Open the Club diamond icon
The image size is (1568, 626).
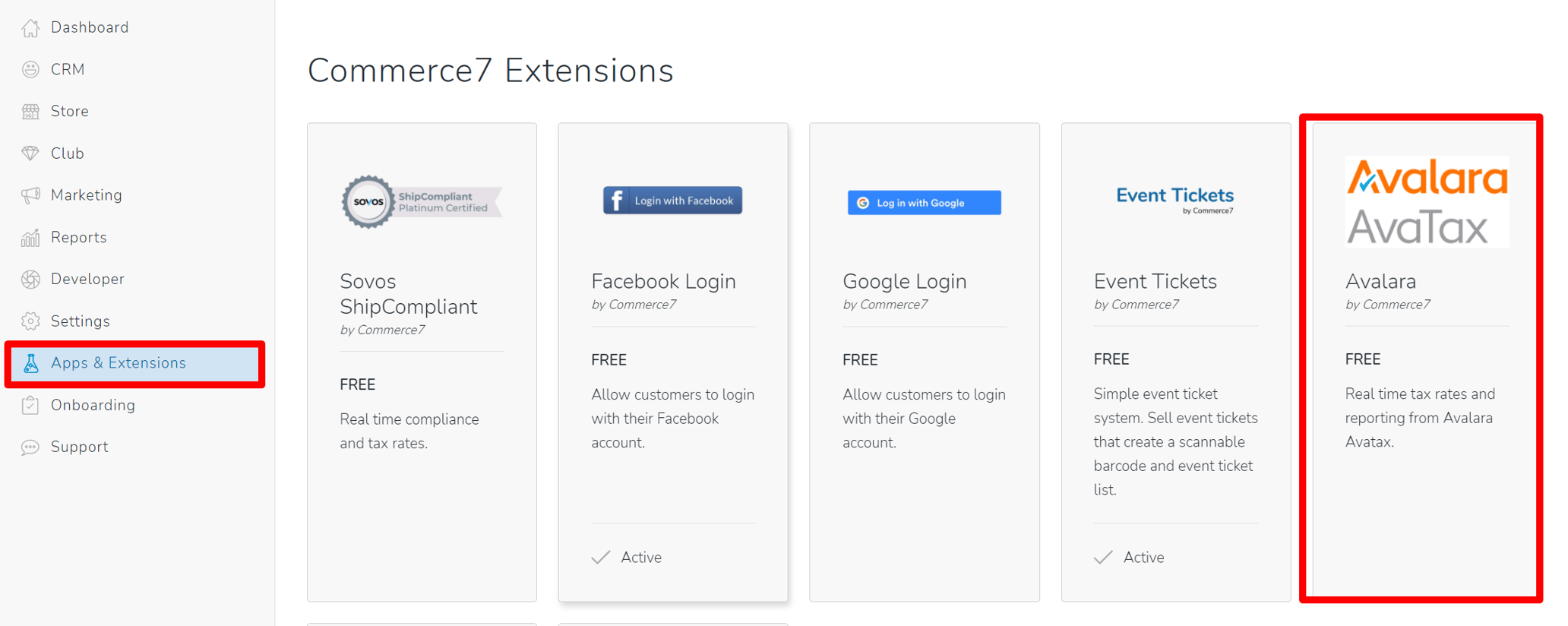(30, 153)
